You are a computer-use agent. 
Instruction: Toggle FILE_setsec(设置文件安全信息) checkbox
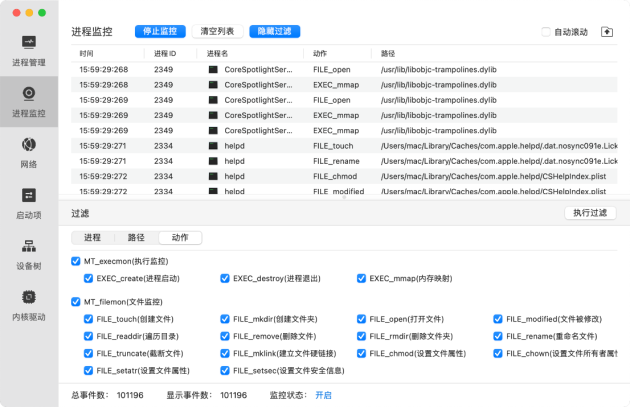(225, 371)
